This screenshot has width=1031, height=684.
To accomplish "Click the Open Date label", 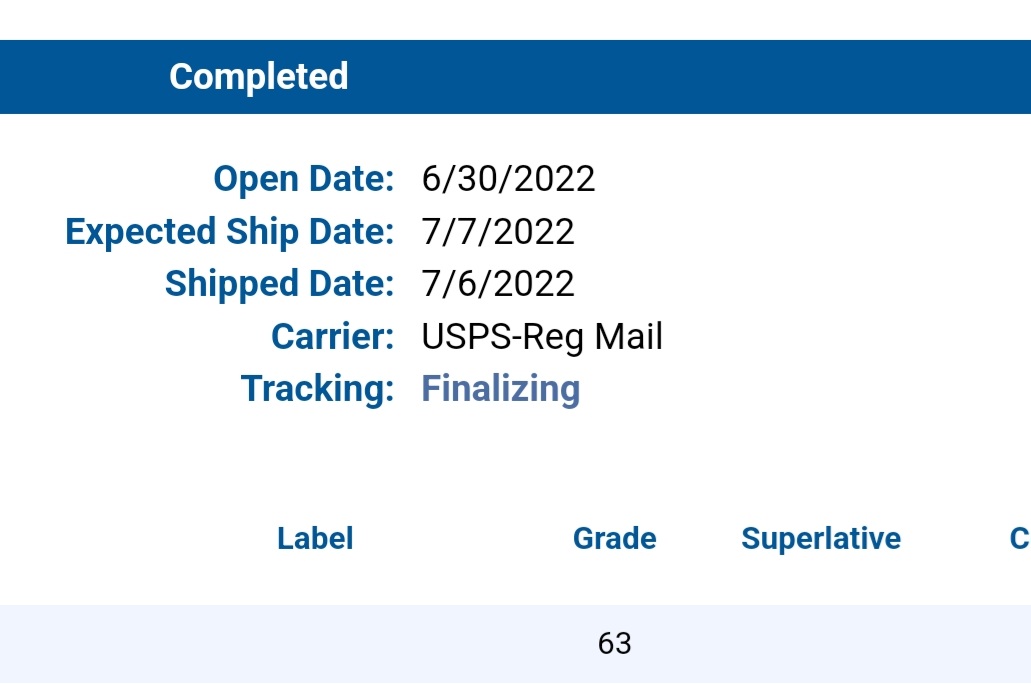I will [304, 179].
